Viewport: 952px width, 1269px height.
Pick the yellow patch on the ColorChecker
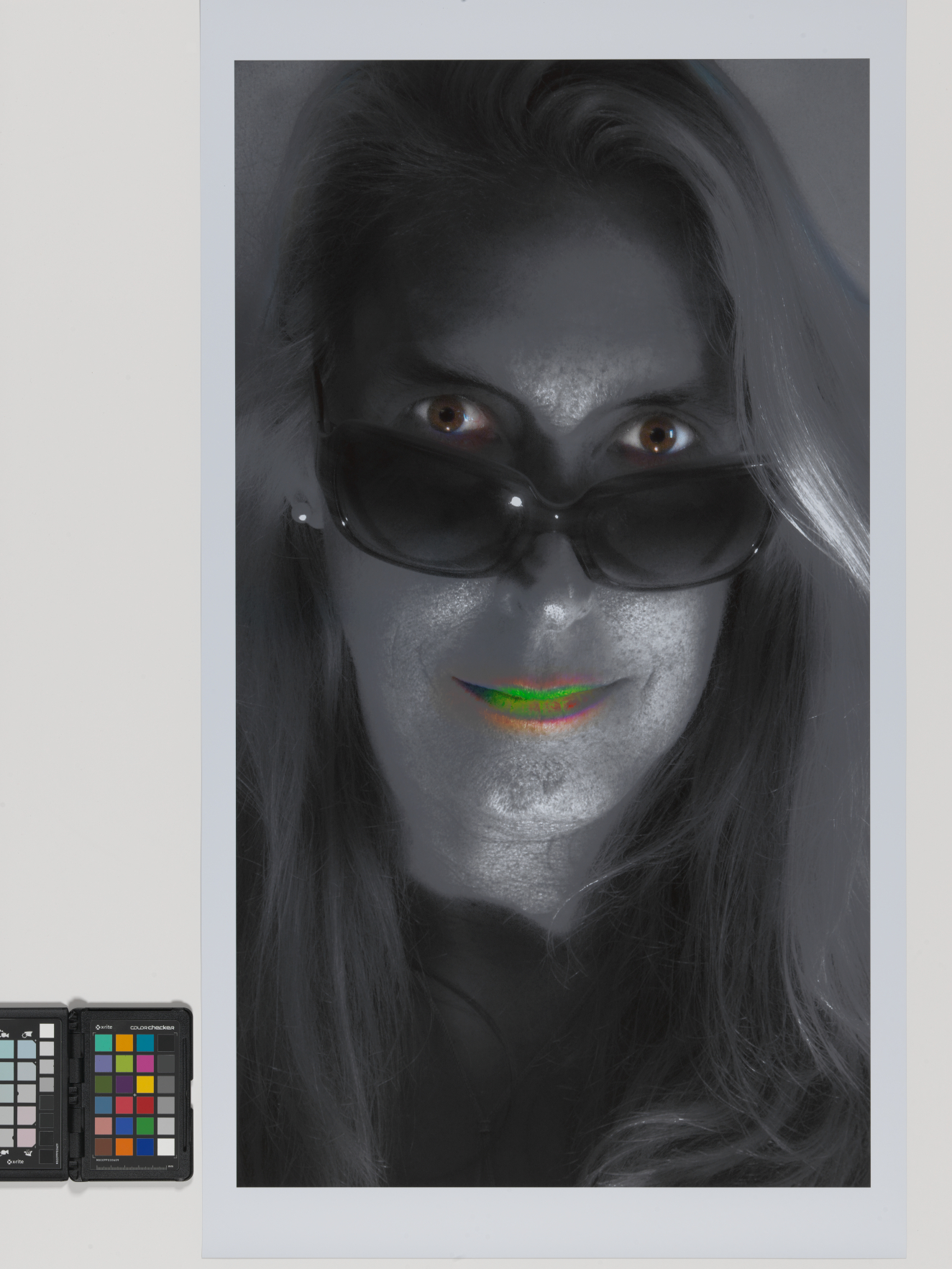pyautogui.click(x=145, y=1084)
